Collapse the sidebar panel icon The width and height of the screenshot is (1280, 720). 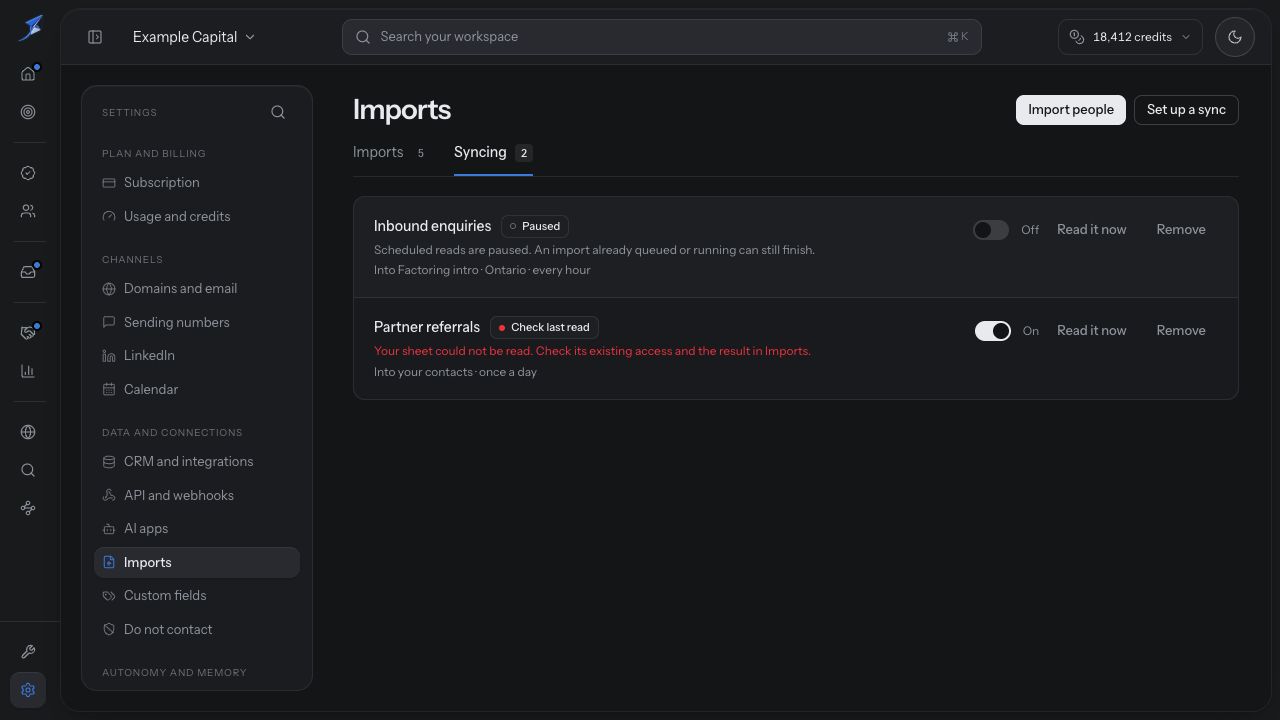point(95,37)
